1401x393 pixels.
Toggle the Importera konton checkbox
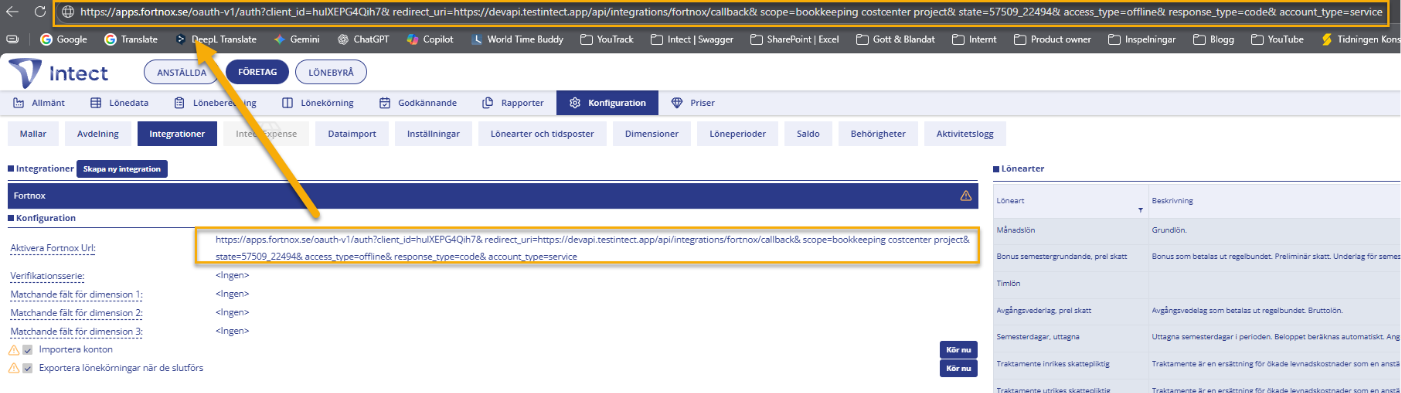[x=28, y=350]
